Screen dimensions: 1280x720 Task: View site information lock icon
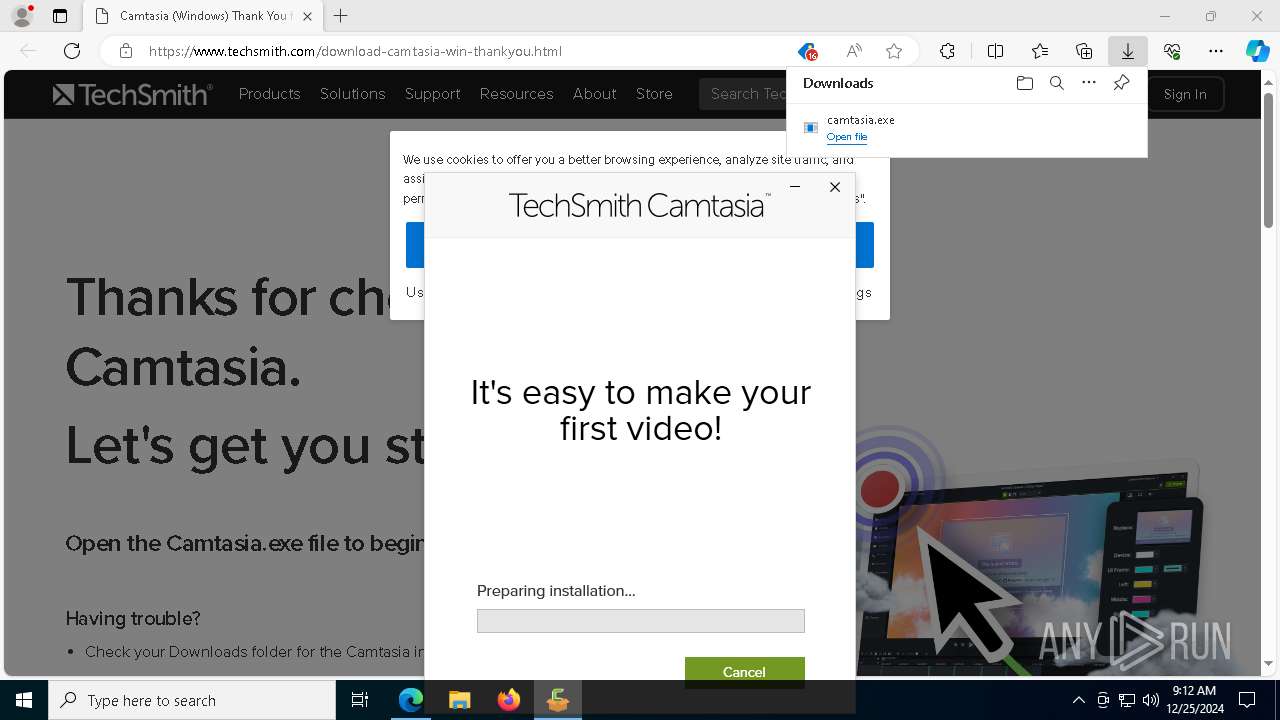point(125,51)
